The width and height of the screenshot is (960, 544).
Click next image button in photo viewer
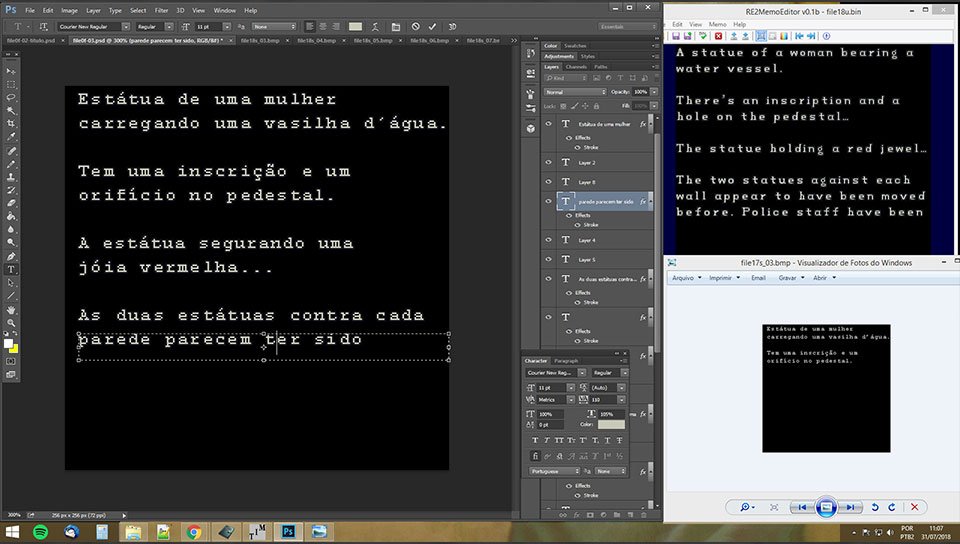(x=850, y=507)
